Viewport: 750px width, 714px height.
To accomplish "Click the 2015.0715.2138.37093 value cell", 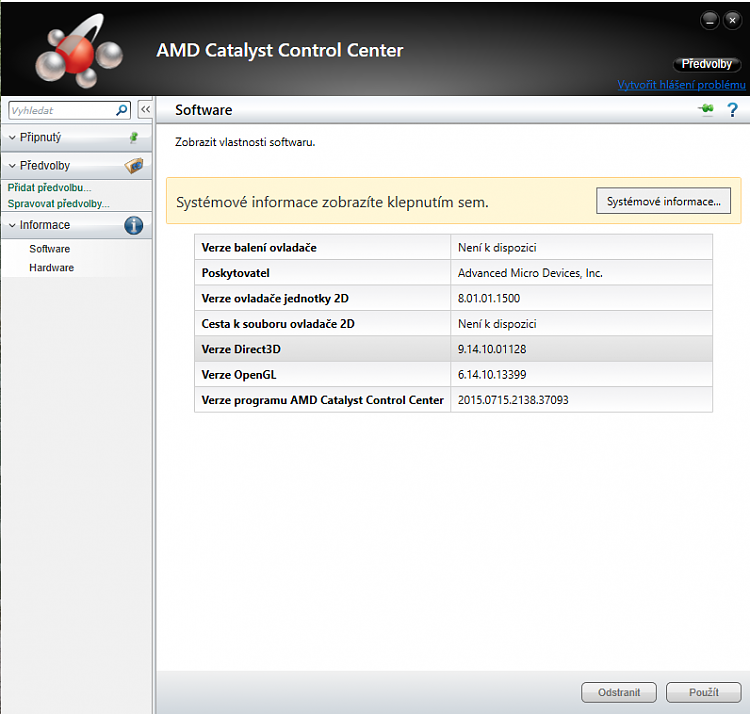I will tap(581, 400).
